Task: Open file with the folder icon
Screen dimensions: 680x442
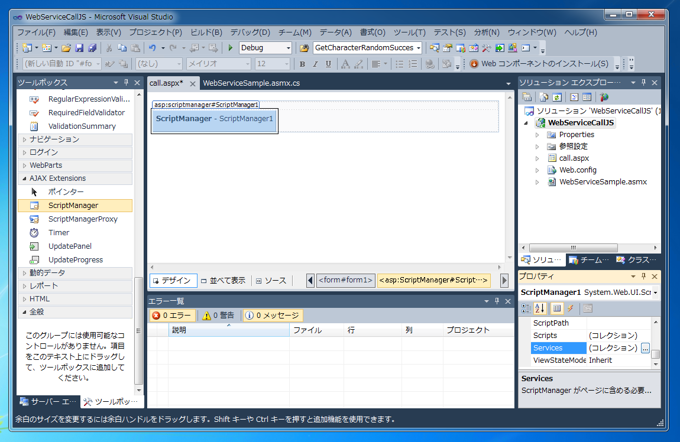Action: (66, 48)
